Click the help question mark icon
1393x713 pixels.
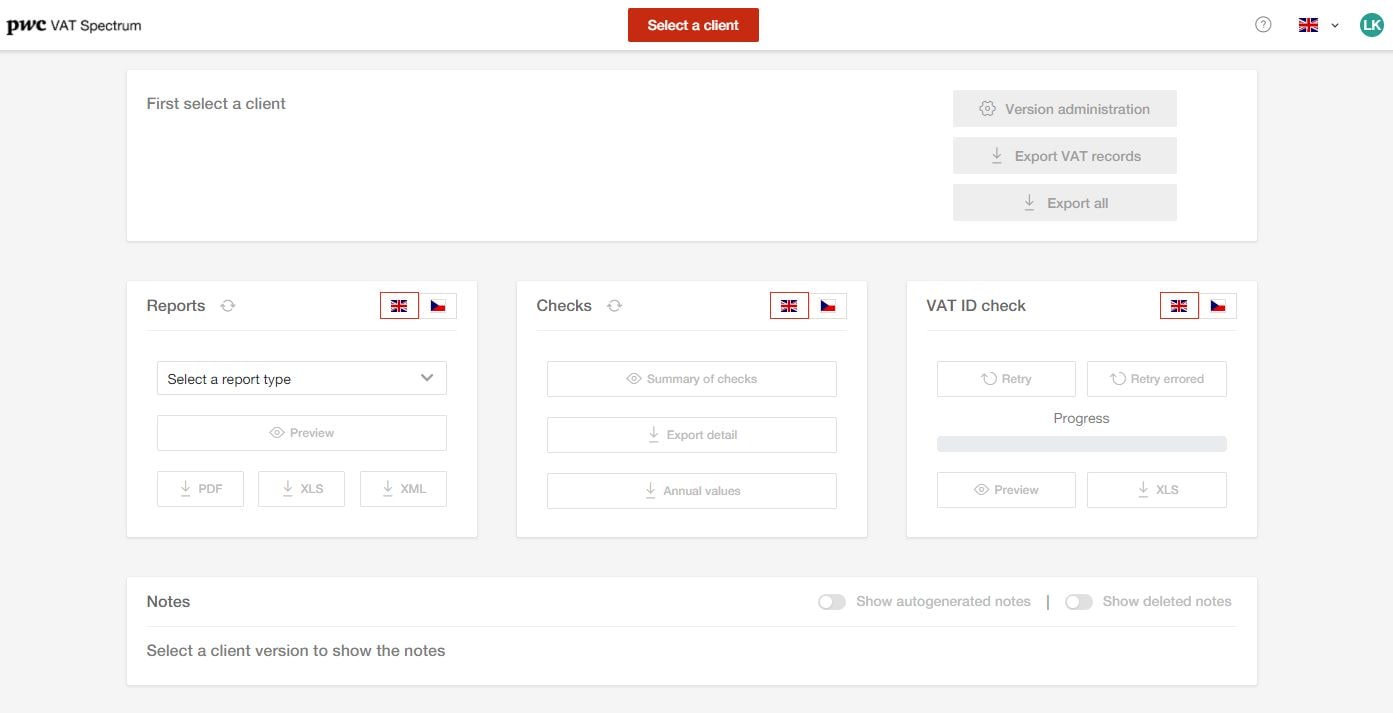point(1263,25)
